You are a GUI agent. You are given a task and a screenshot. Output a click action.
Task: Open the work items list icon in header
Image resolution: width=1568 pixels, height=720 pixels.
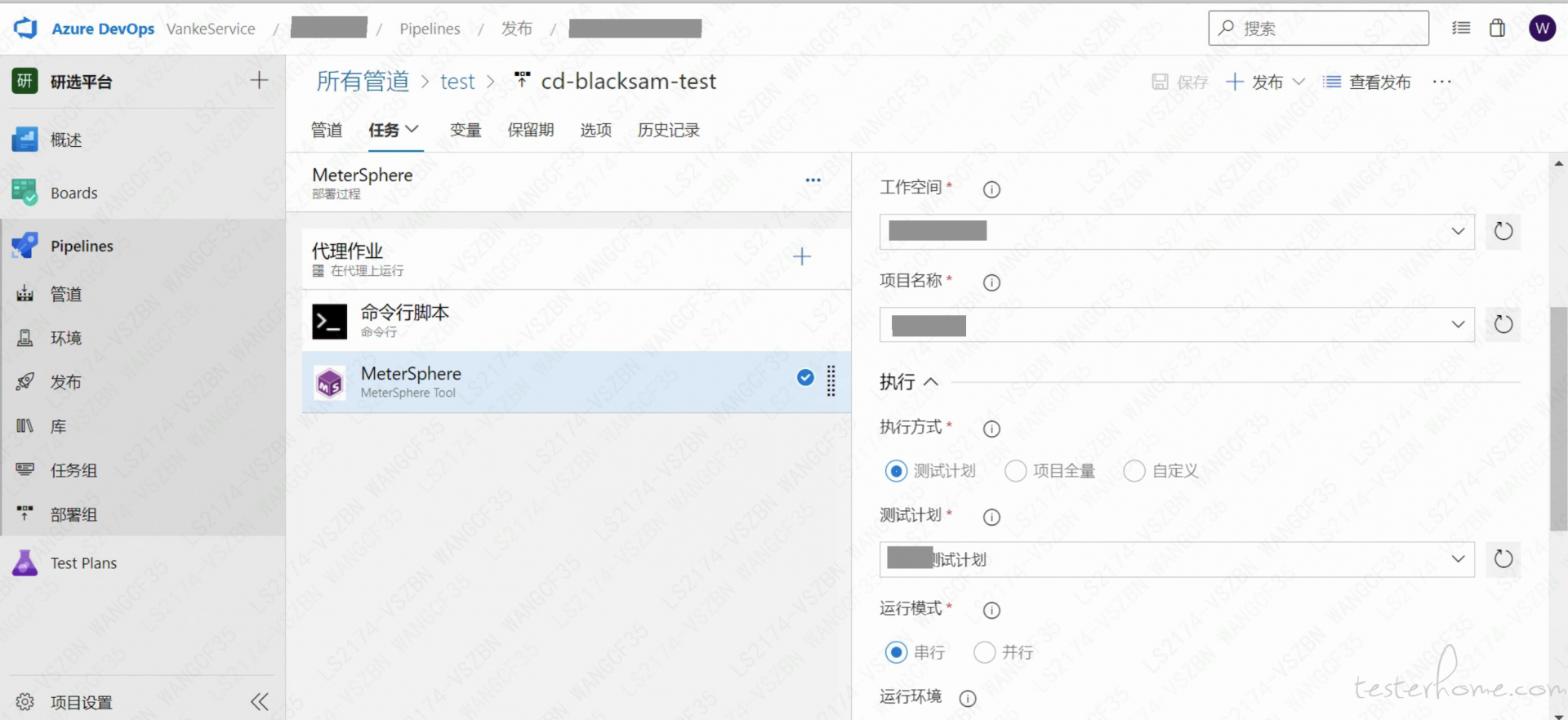pos(1461,28)
